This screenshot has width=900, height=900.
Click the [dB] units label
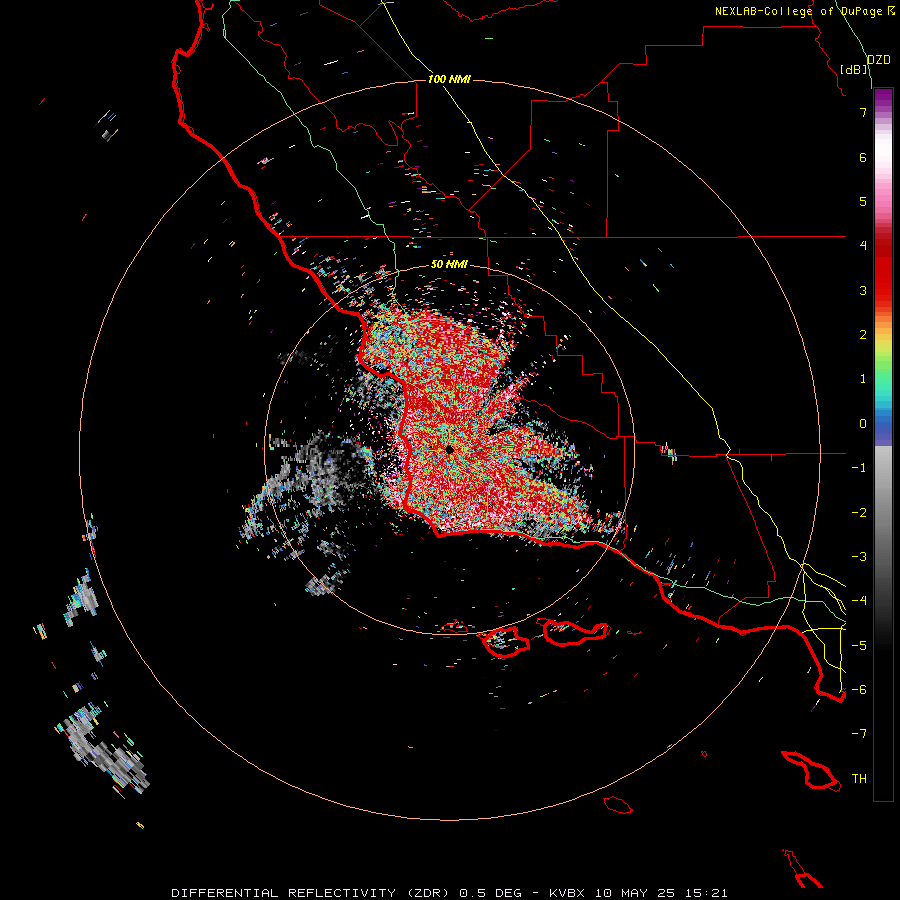pos(854,69)
